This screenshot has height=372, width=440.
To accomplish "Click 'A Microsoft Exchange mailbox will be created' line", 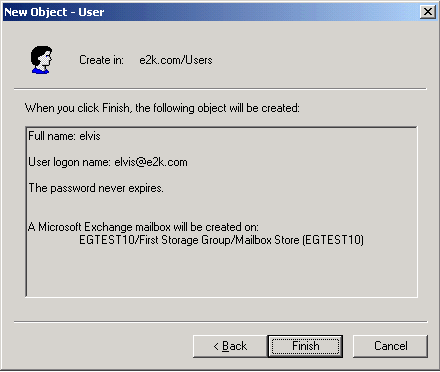I will click(143, 227).
